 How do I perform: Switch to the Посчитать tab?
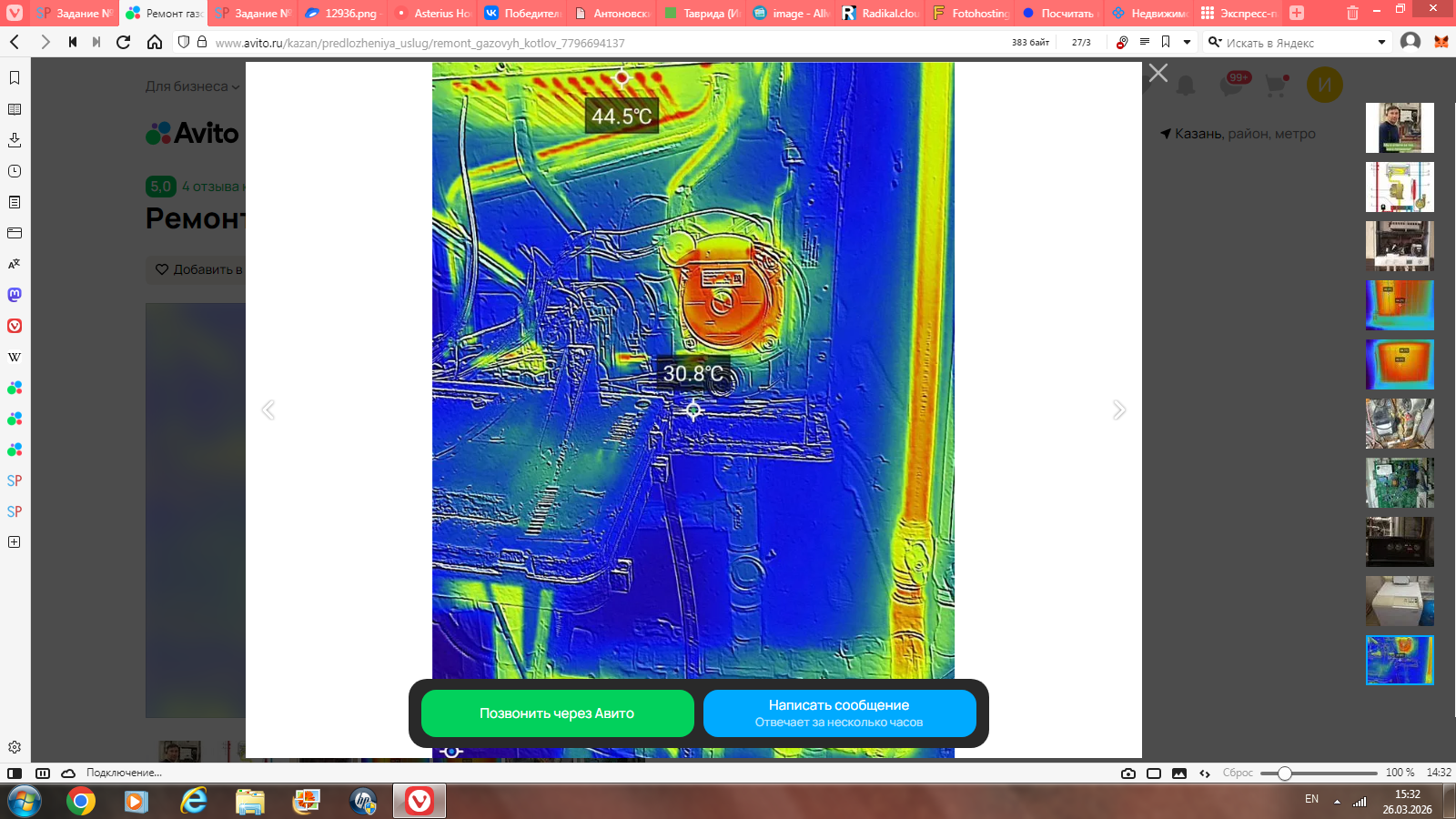coord(1058,14)
